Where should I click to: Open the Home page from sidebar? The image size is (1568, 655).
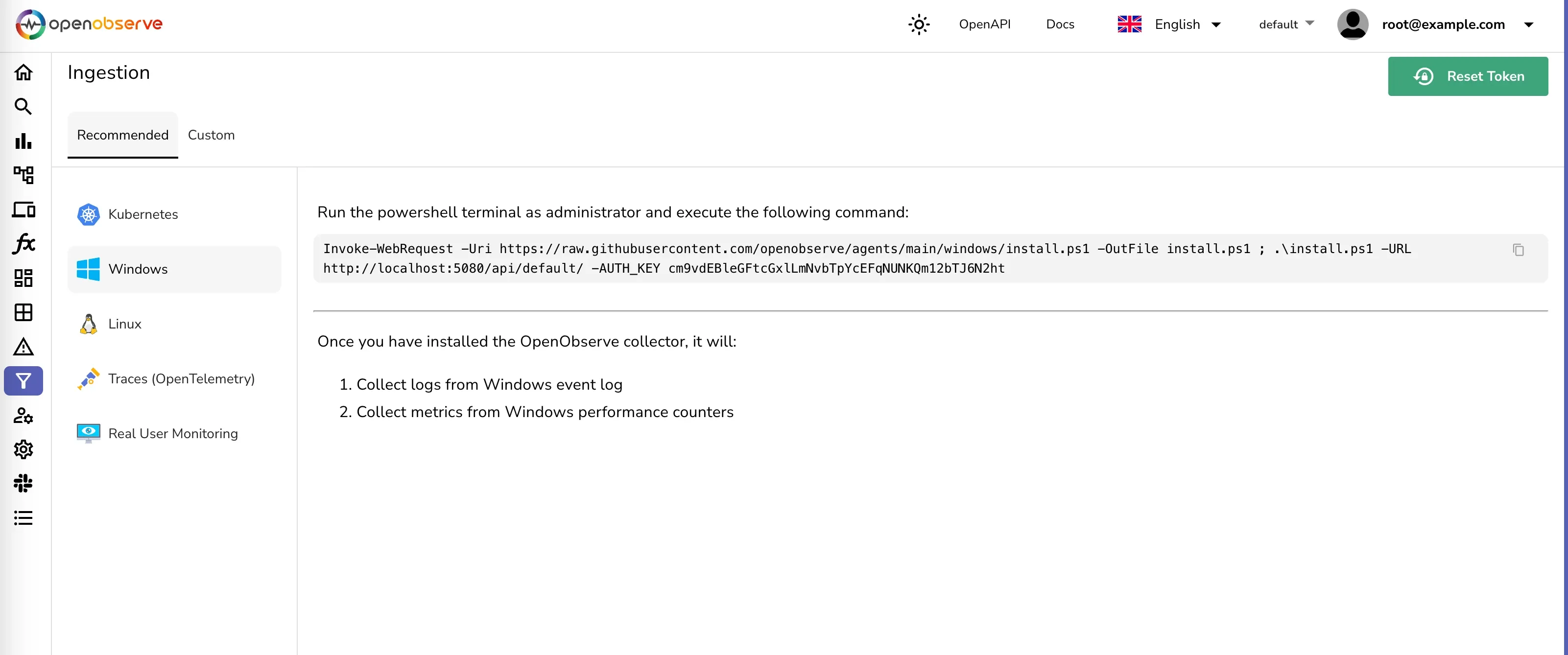(23, 72)
